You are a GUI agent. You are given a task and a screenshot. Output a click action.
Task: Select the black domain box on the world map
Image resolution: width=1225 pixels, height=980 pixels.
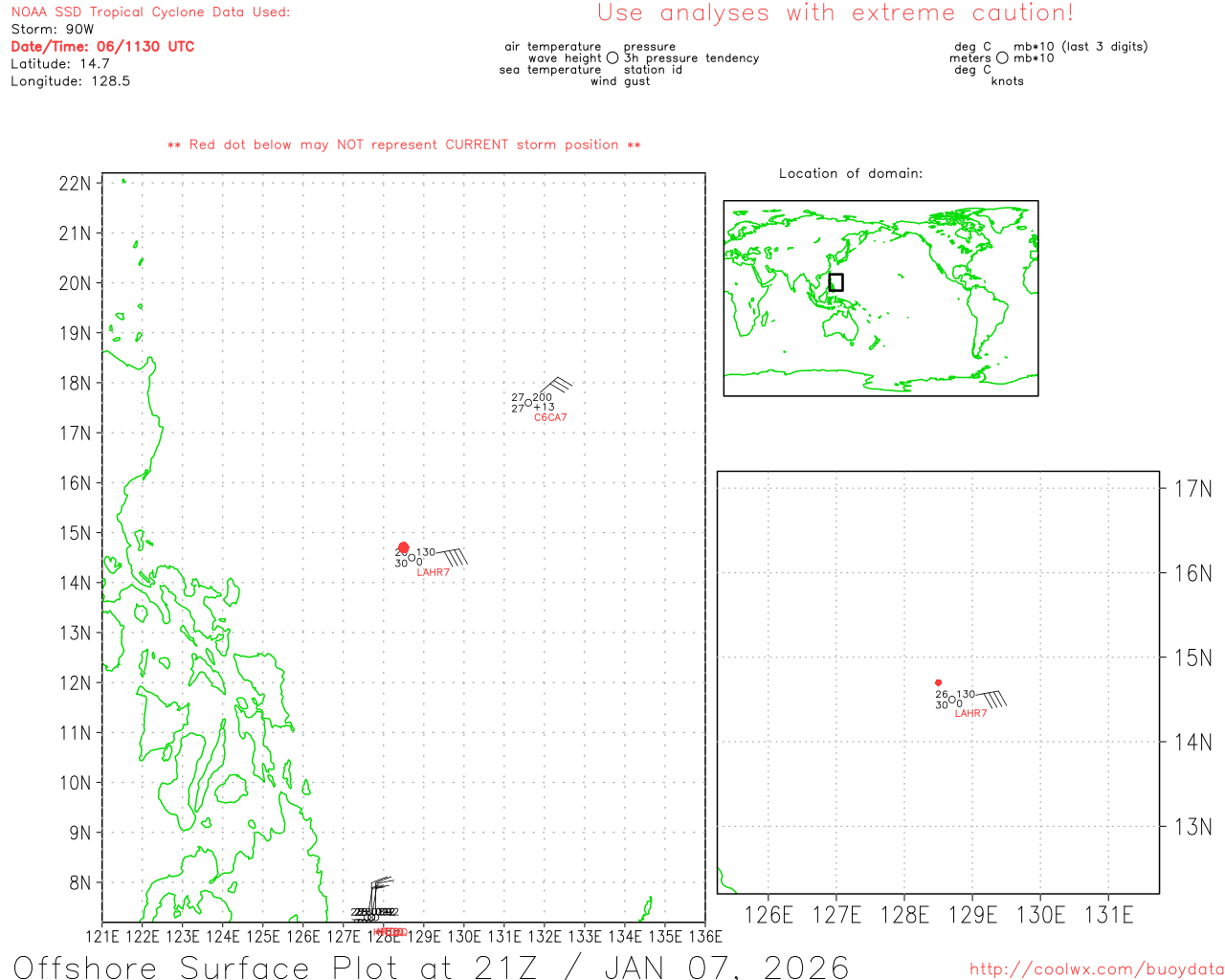[x=835, y=282]
